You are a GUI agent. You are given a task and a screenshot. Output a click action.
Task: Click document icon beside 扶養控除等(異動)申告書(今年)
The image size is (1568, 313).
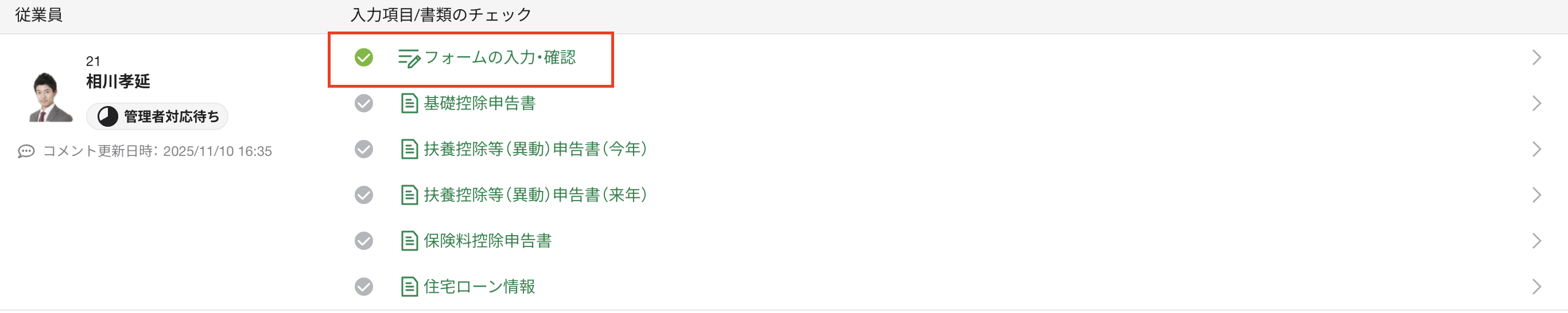409,149
